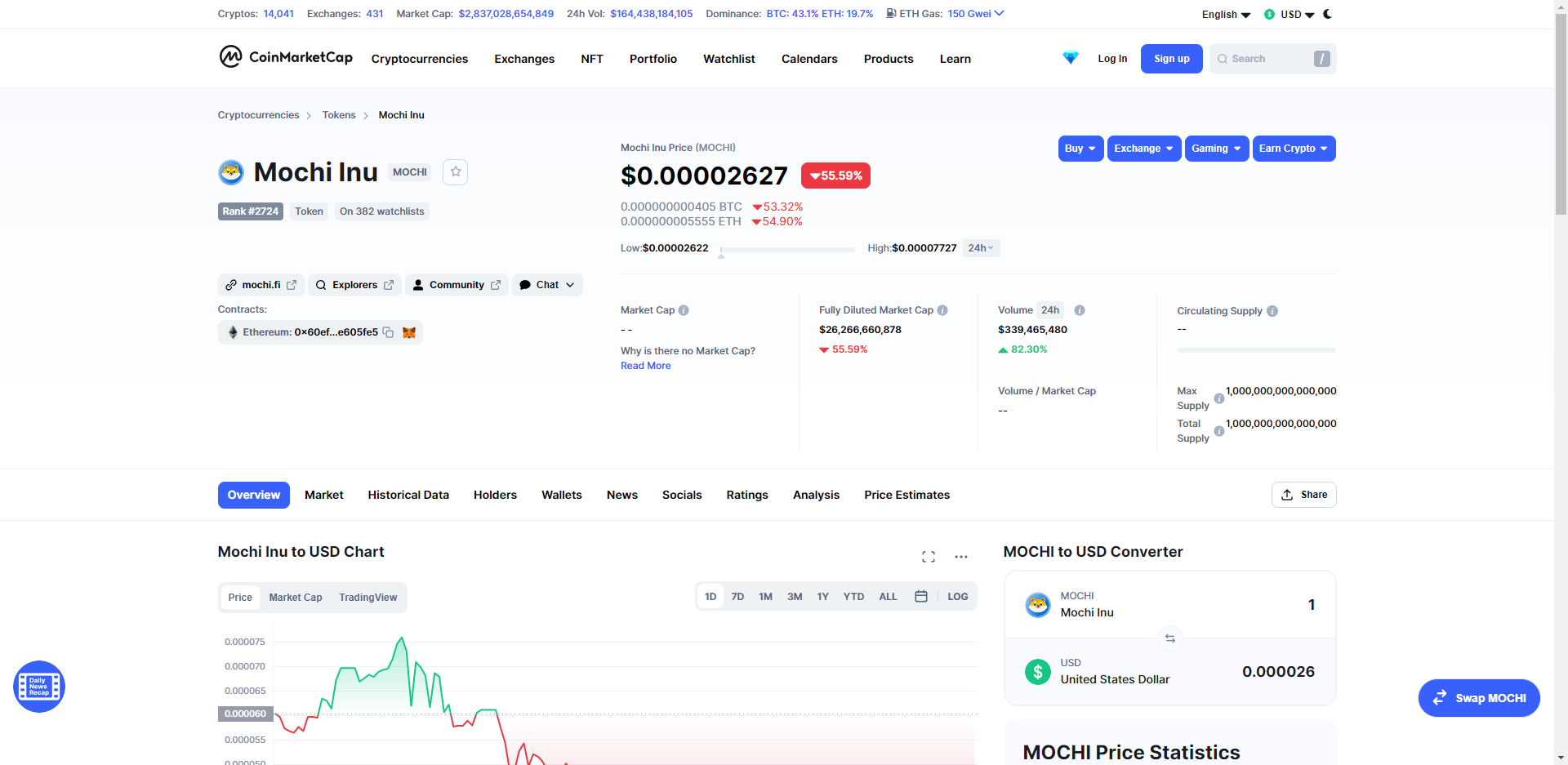Expand the Chat dropdown
The image size is (1568, 765).
[x=547, y=285]
